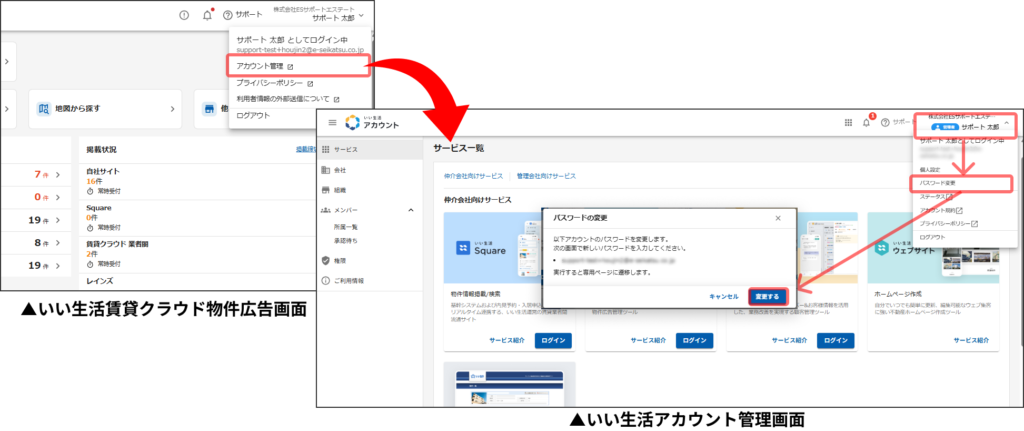1024x431 pixels.
Task: Switch to 仲介会社向けサービス tab link
Action: [473, 176]
